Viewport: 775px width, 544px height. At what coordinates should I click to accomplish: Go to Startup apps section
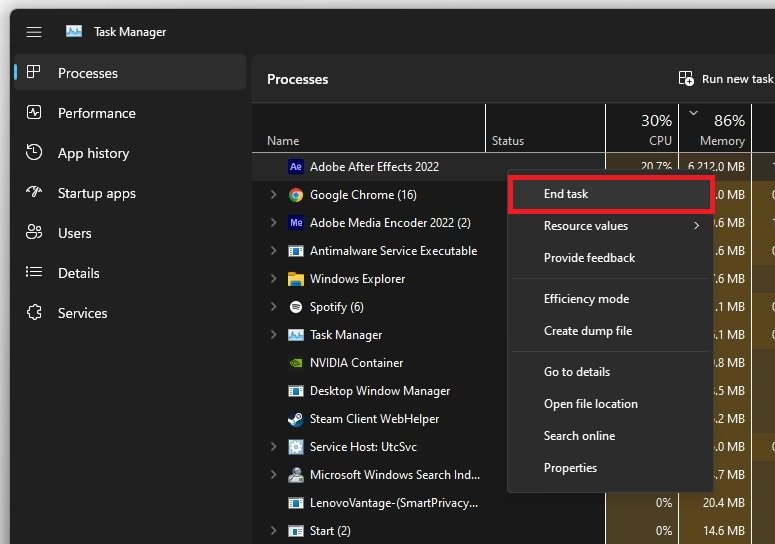pos(96,193)
